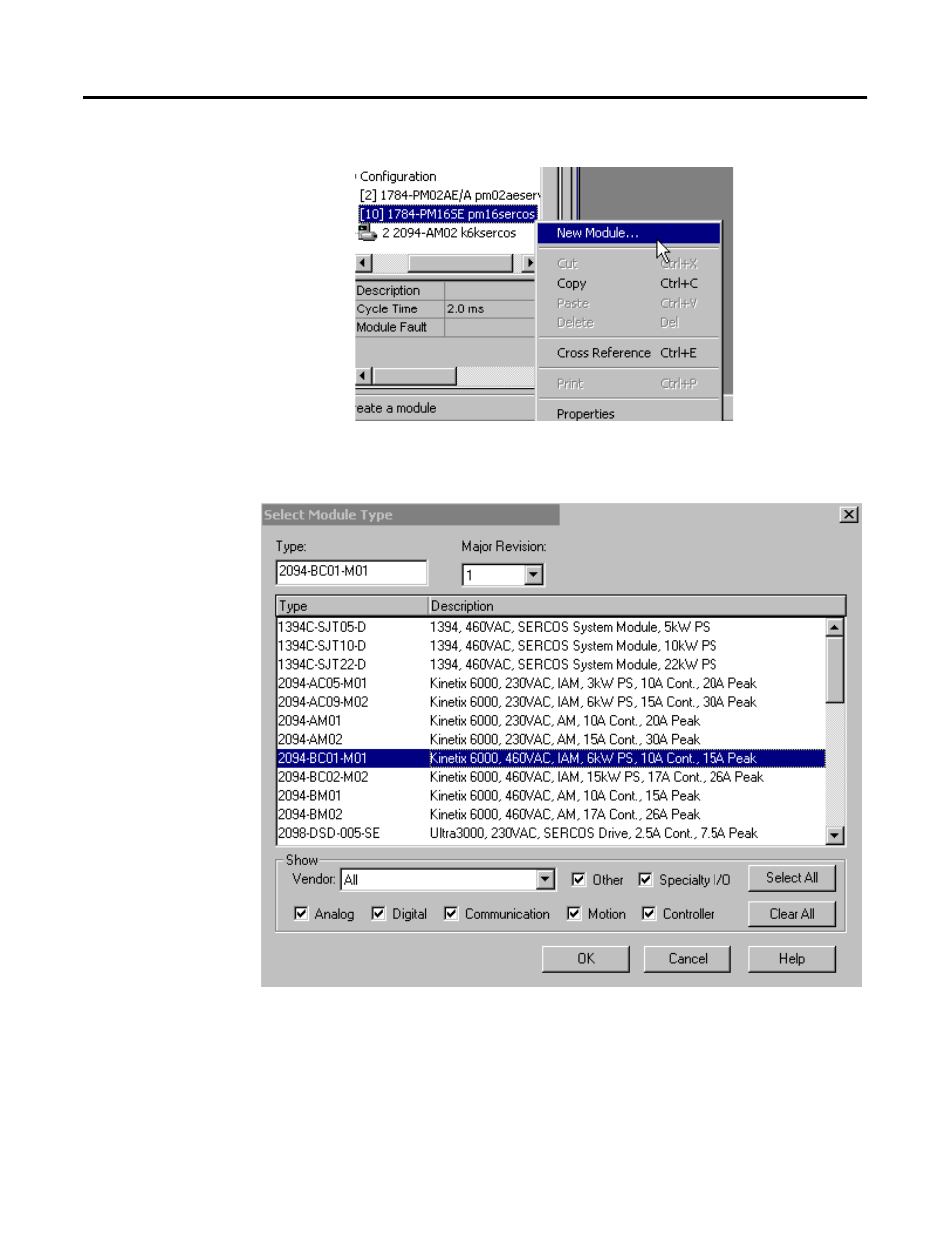Viewport: 952px width, 1233px height.
Task: Close the Select Module Type dialog
Action: point(849,515)
